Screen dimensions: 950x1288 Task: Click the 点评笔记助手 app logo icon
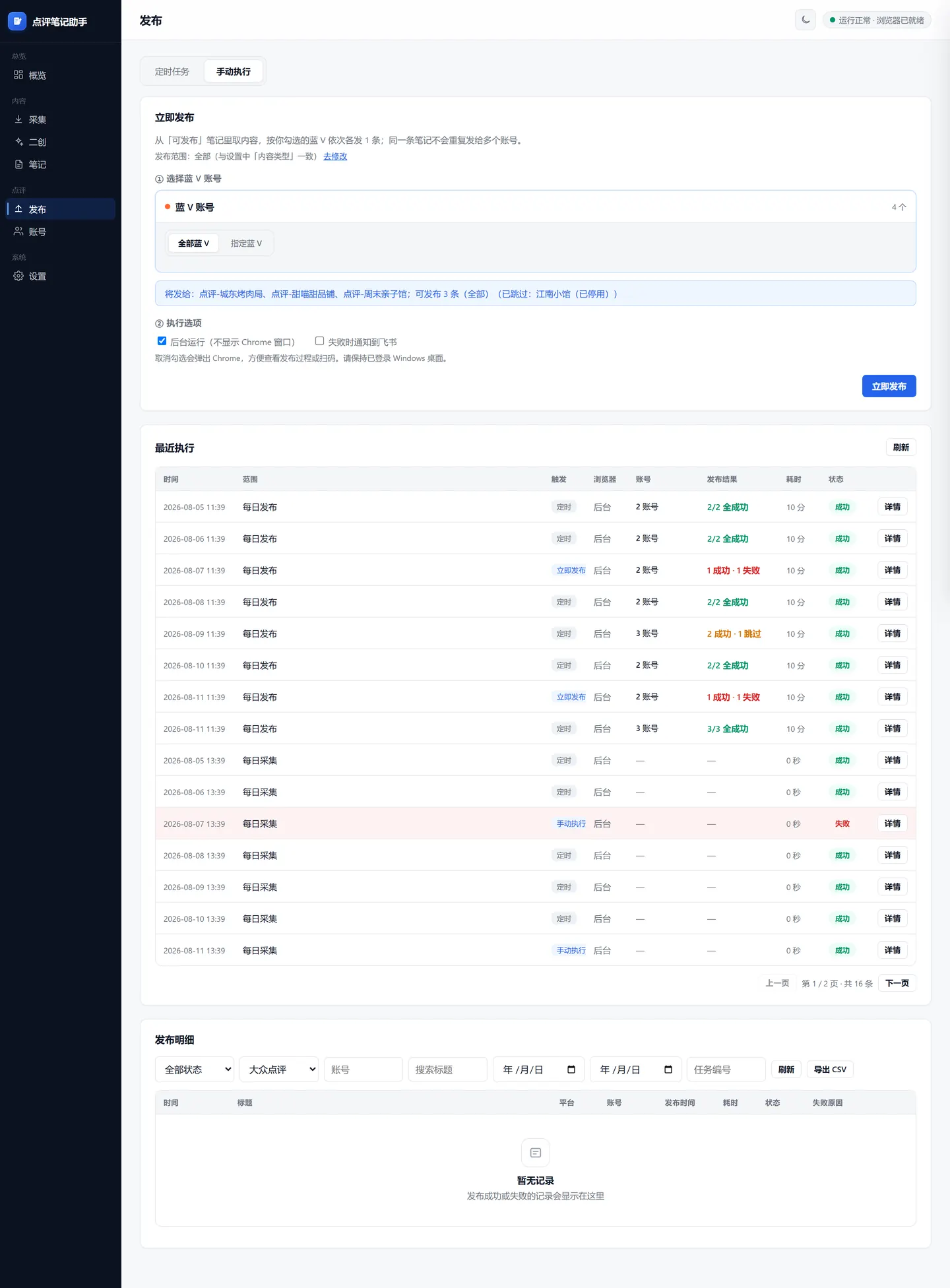(x=17, y=21)
